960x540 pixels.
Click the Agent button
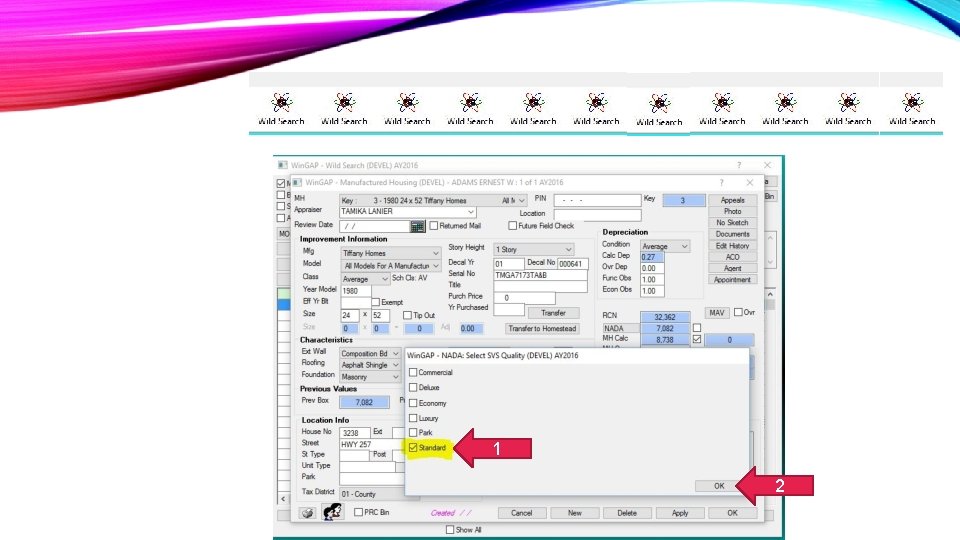coord(732,268)
